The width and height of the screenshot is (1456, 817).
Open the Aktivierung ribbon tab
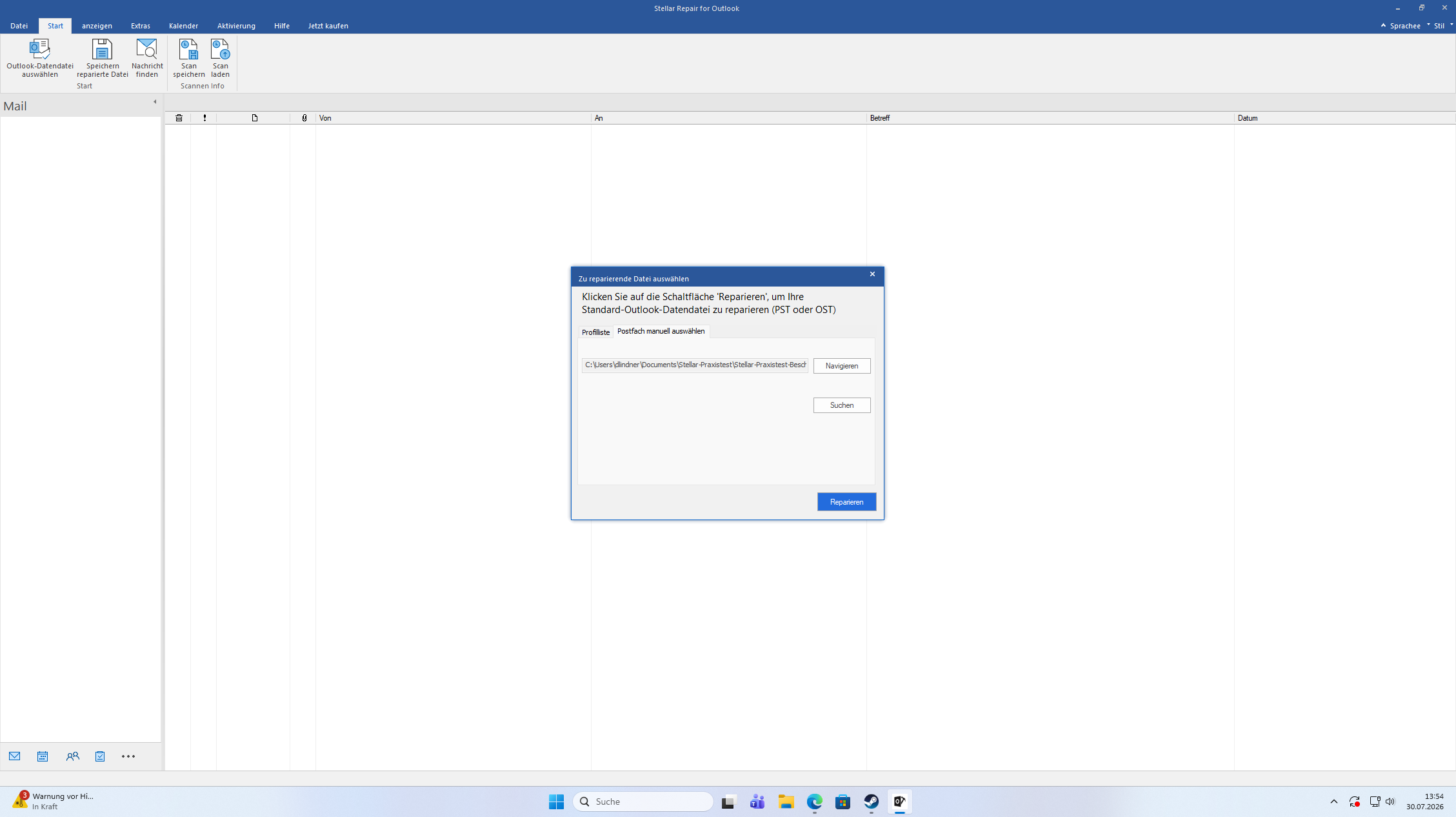(236, 26)
